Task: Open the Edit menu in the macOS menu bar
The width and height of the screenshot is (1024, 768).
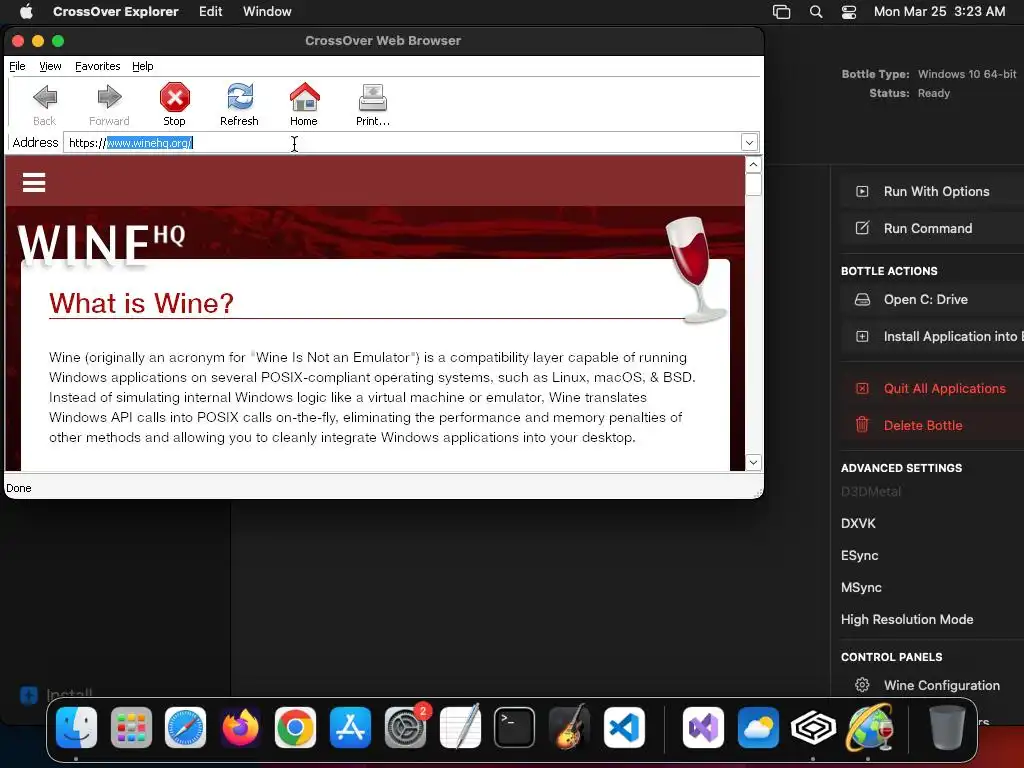Action: [210, 11]
